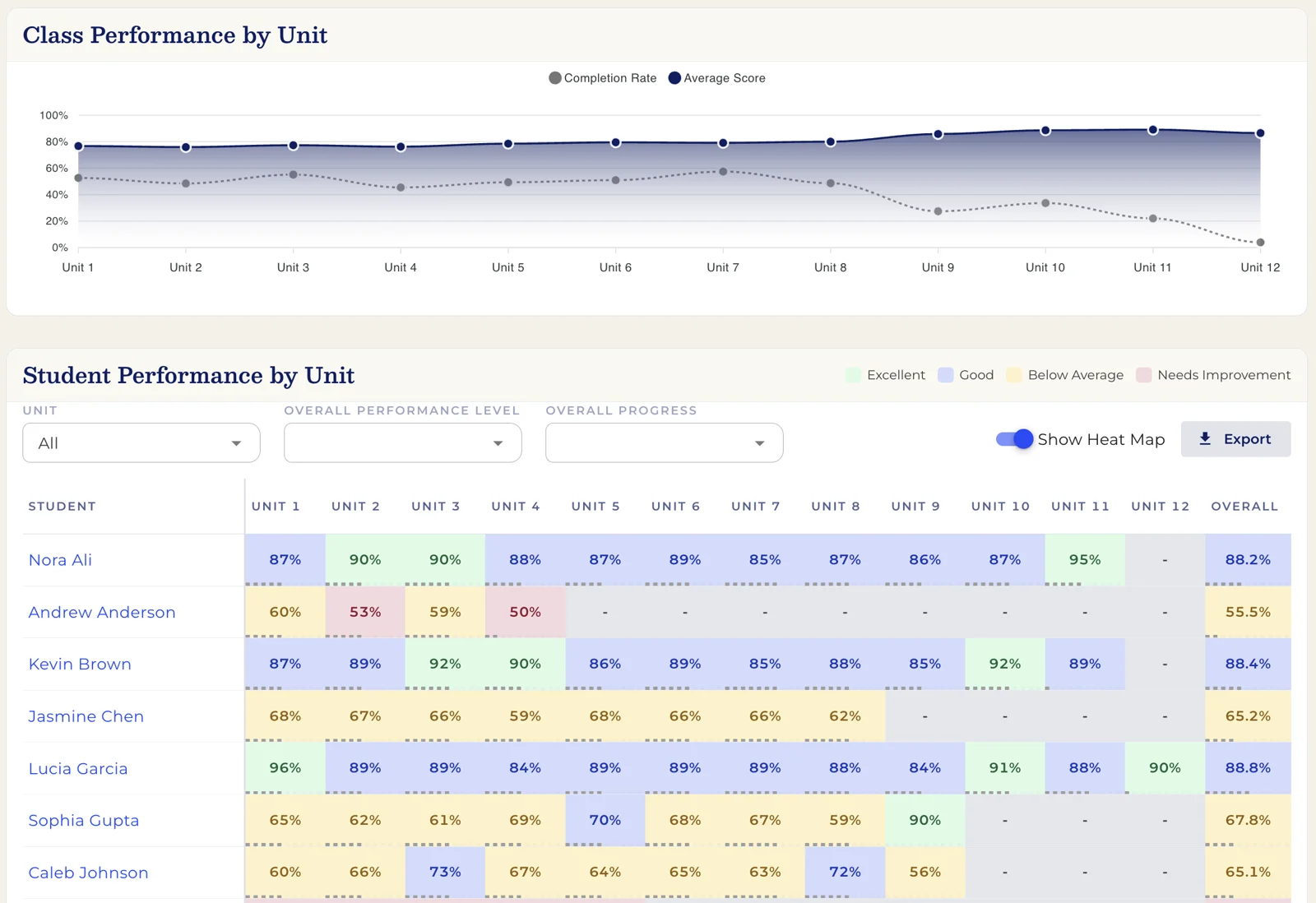The width and height of the screenshot is (1316, 903).
Task: Open Lucia Garcia's student profile
Action: [x=78, y=768]
